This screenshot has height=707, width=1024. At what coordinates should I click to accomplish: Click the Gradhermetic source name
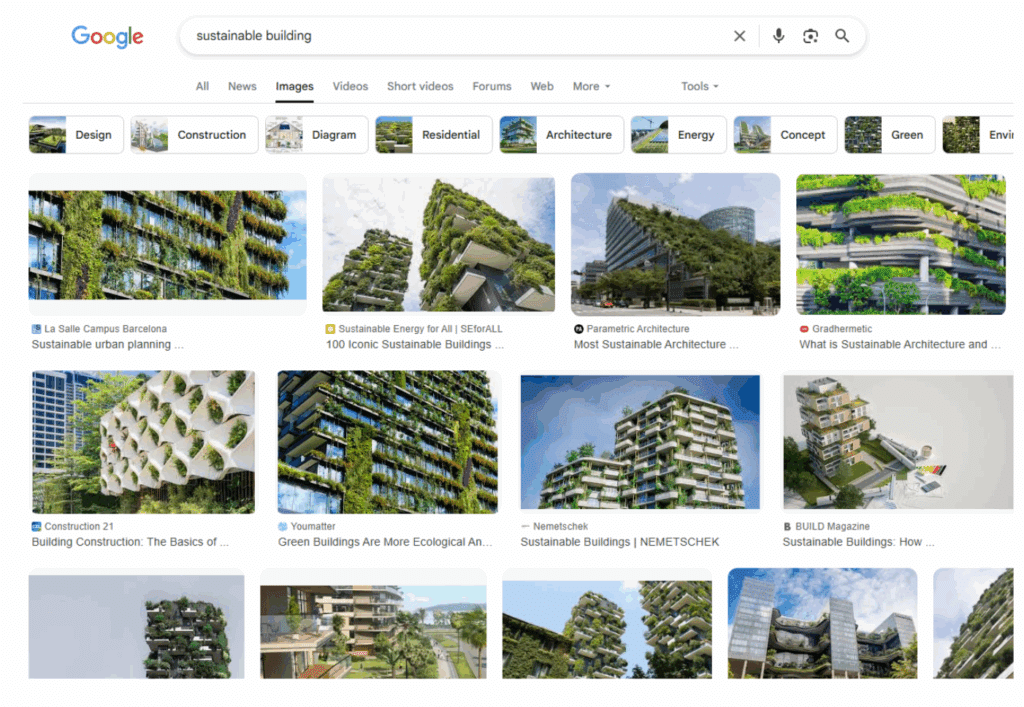tap(842, 329)
